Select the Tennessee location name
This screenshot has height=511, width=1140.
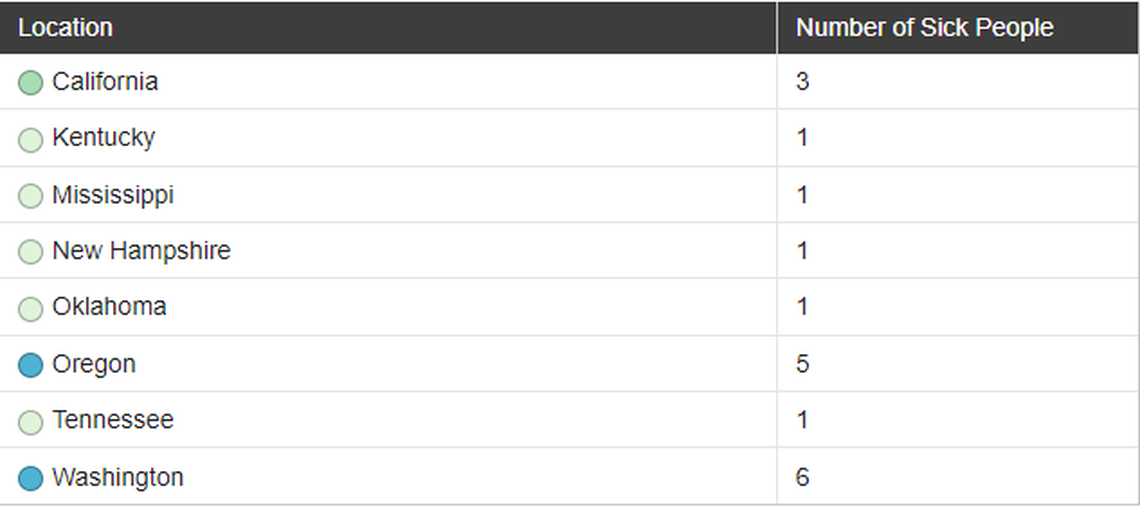coord(113,420)
